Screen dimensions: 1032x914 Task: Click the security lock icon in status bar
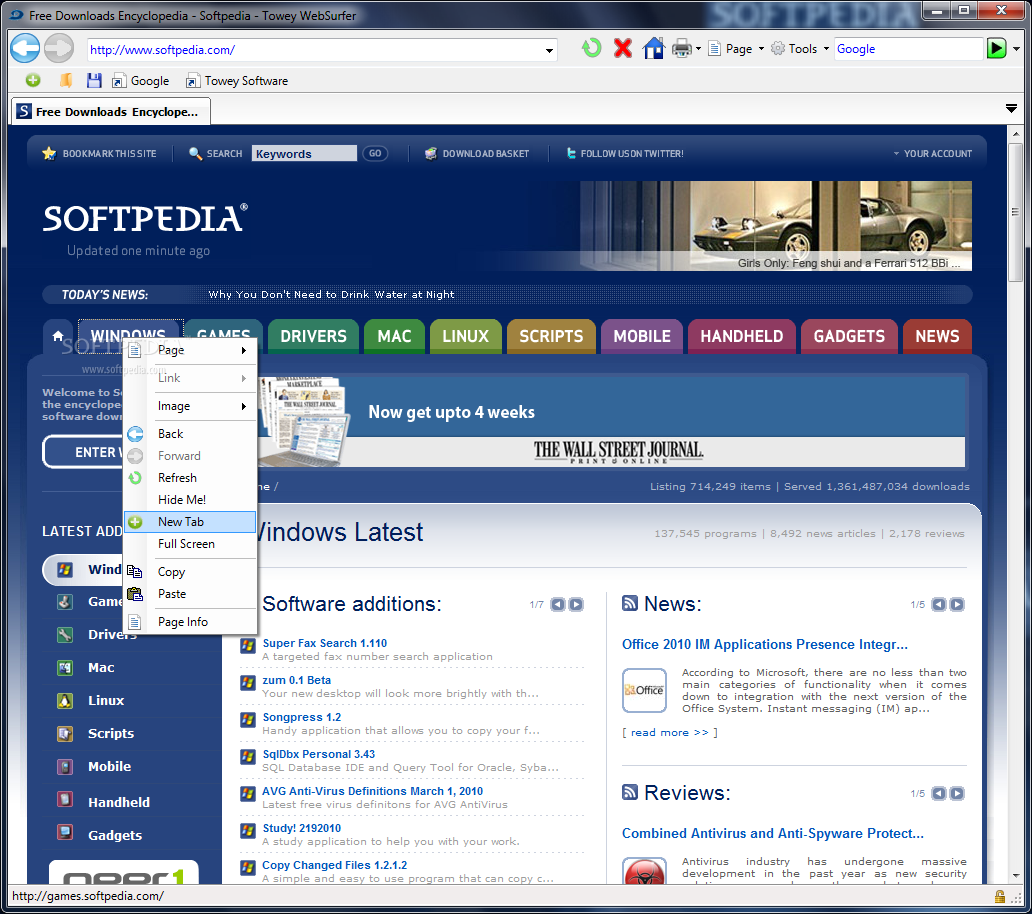click(1000, 896)
